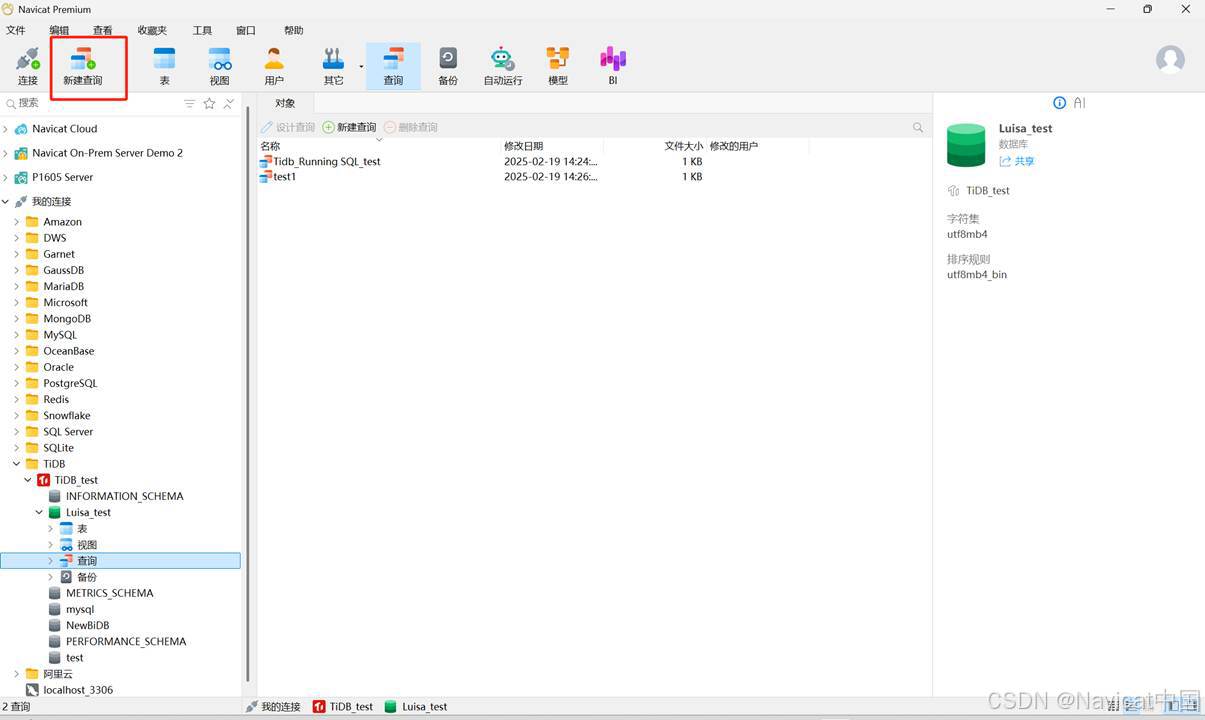Open the 编辑 menu
This screenshot has width=1205, height=720.
(x=60, y=30)
